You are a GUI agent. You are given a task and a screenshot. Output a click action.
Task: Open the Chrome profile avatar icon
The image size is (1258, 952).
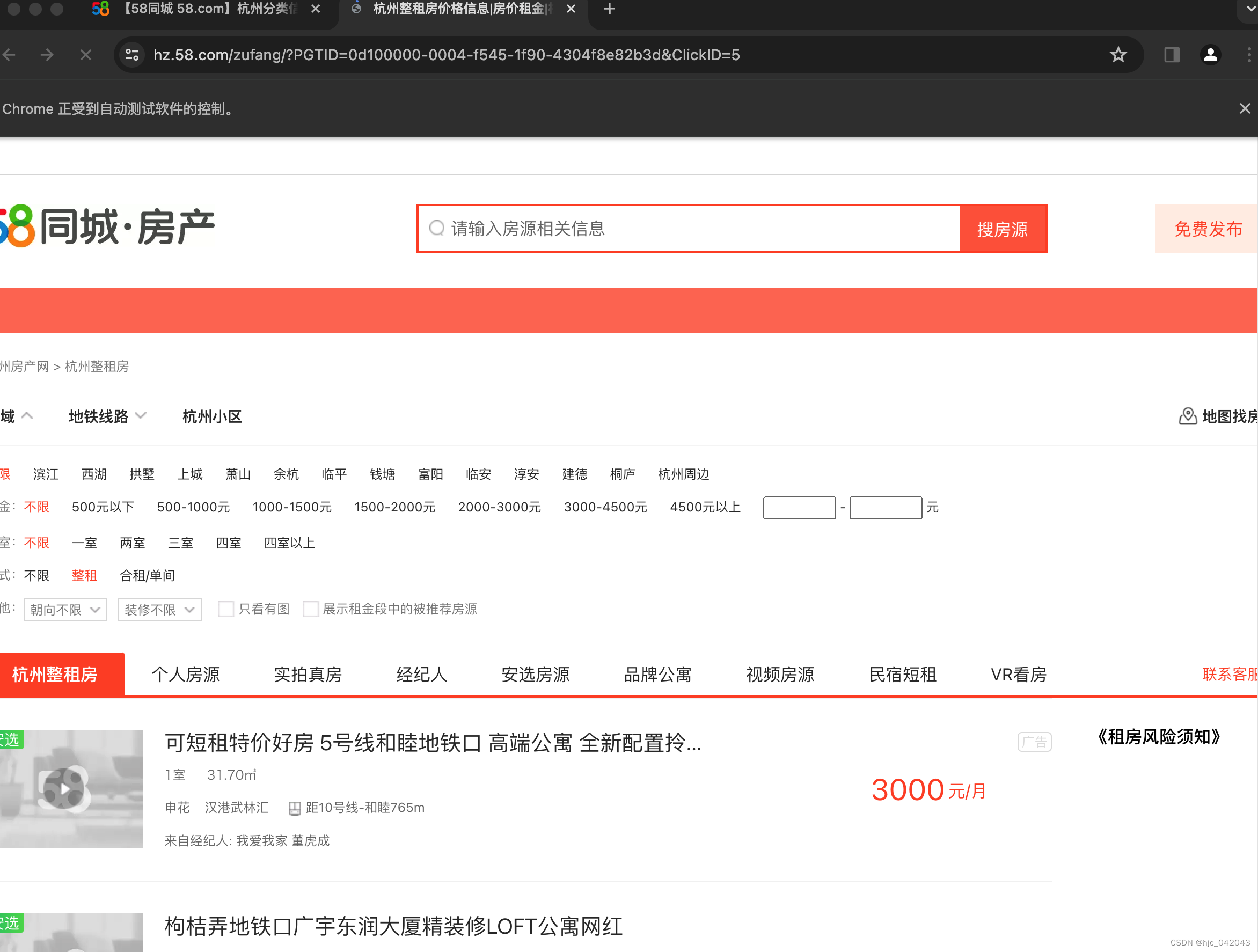point(1210,55)
